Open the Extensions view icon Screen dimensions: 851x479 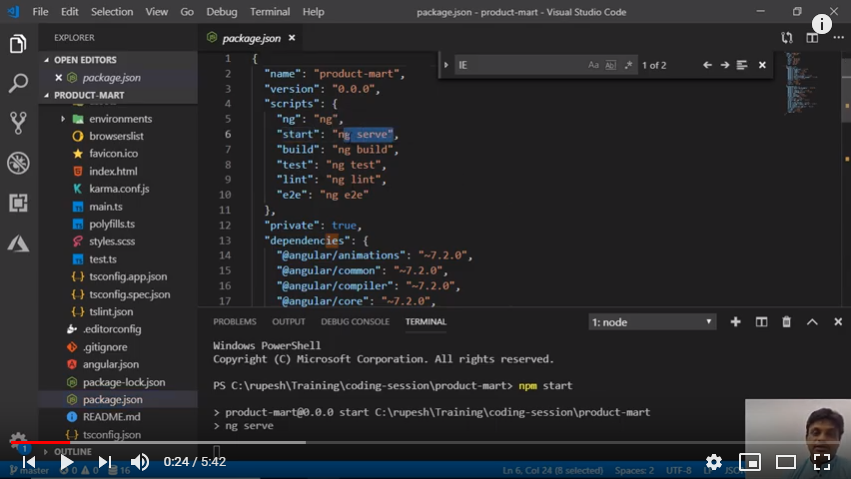coord(18,203)
